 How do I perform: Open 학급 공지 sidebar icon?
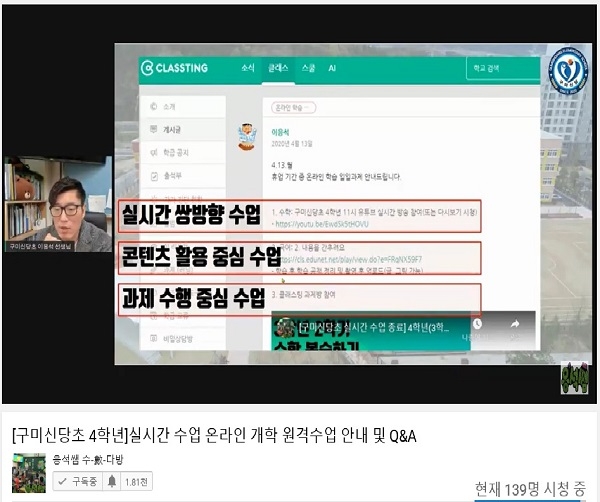[x=153, y=153]
